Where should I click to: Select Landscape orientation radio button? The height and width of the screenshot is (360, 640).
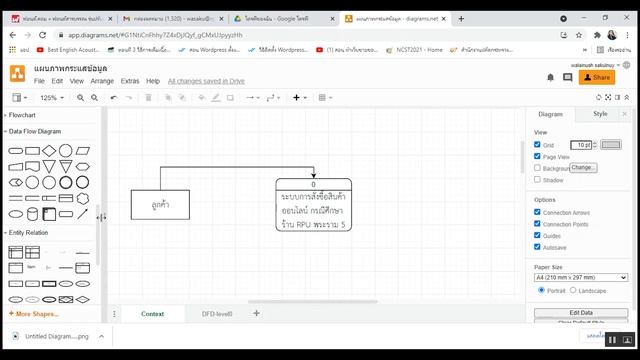click(x=573, y=290)
